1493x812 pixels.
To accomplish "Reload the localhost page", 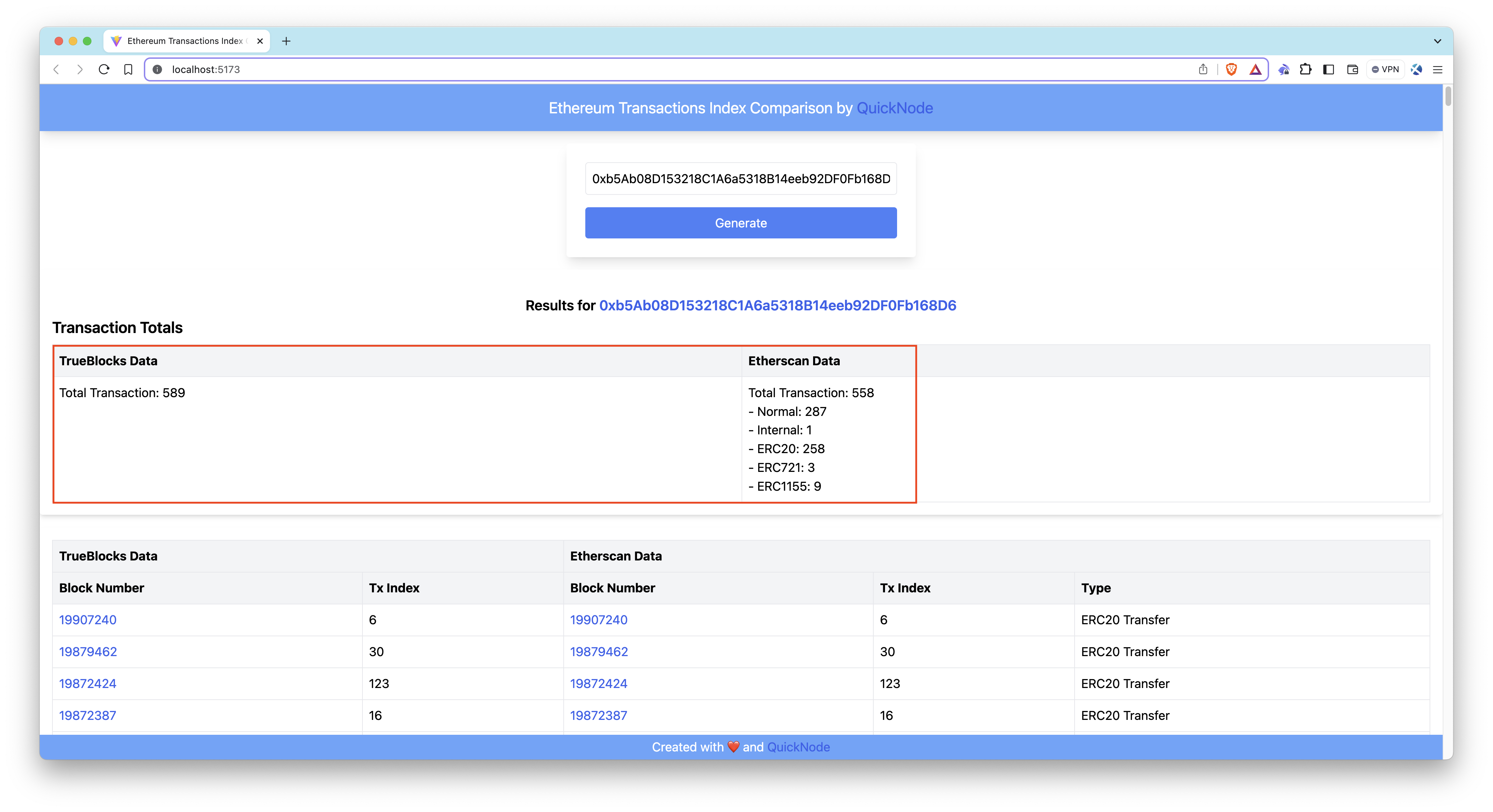I will point(104,69).
